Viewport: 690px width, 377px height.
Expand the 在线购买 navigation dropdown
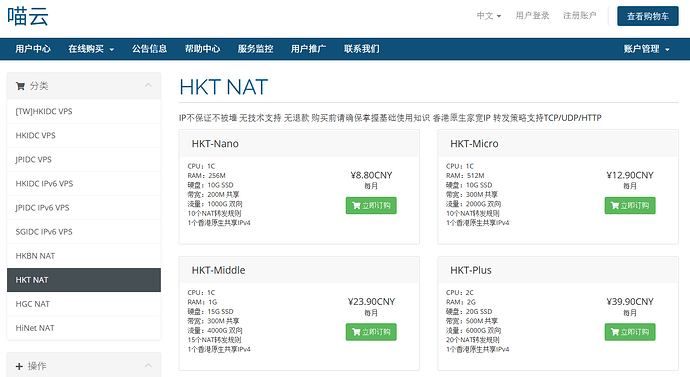pyautogui.click(x=91, y=49)
